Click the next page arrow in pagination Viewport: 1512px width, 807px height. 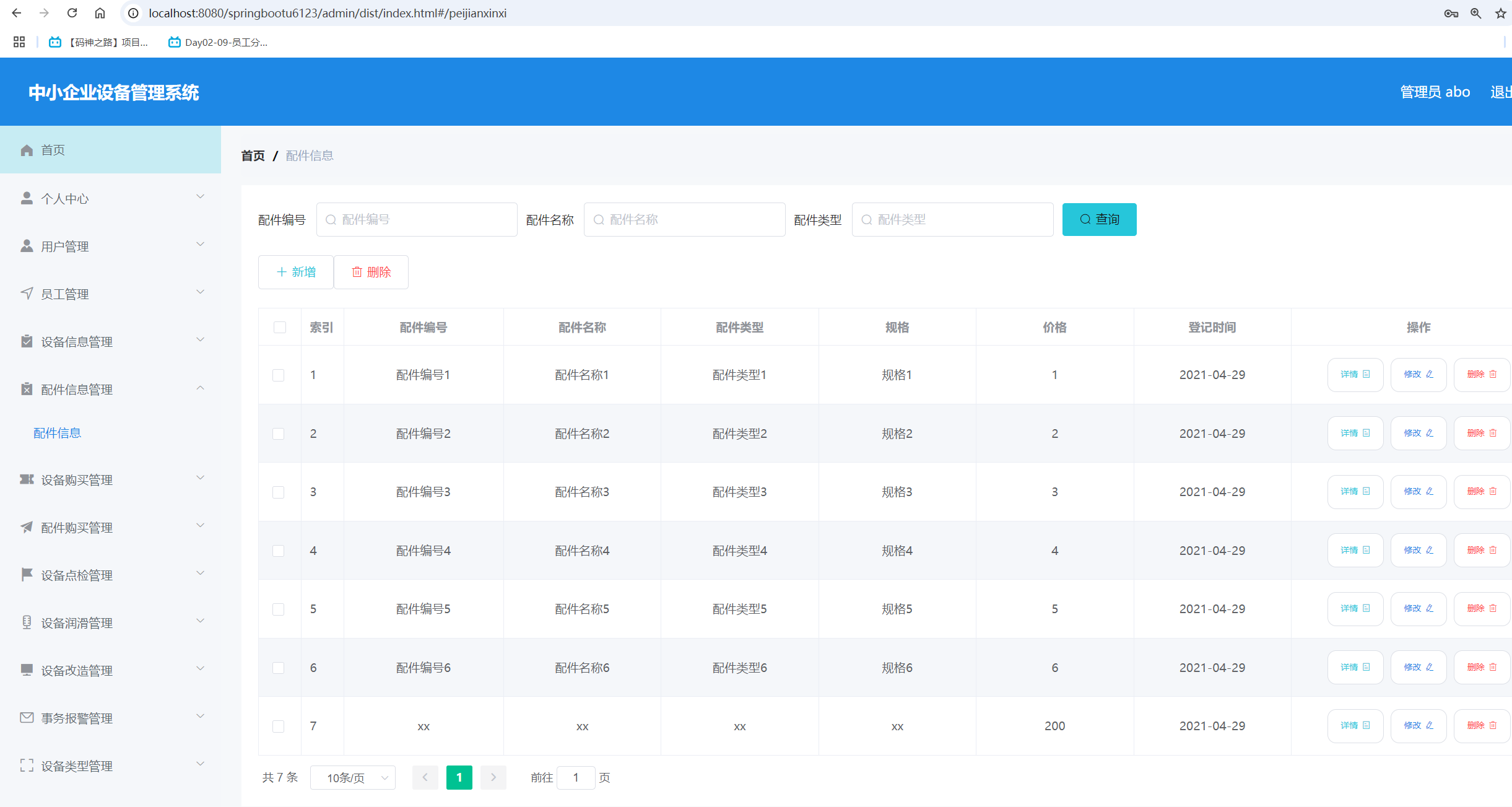(493, 777)
